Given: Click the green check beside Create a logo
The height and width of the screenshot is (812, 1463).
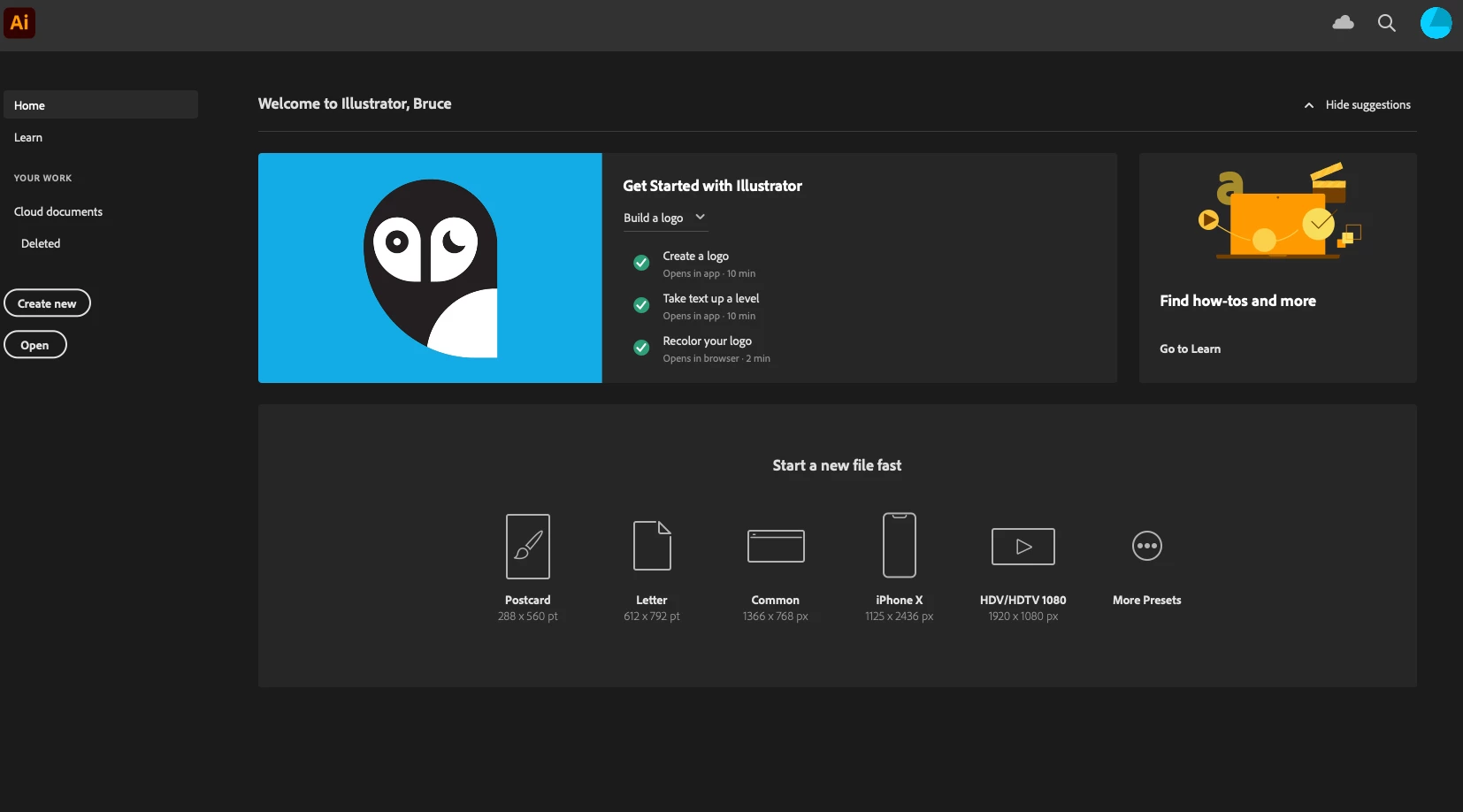Looking at the screenshot, I should coord(641,263).
